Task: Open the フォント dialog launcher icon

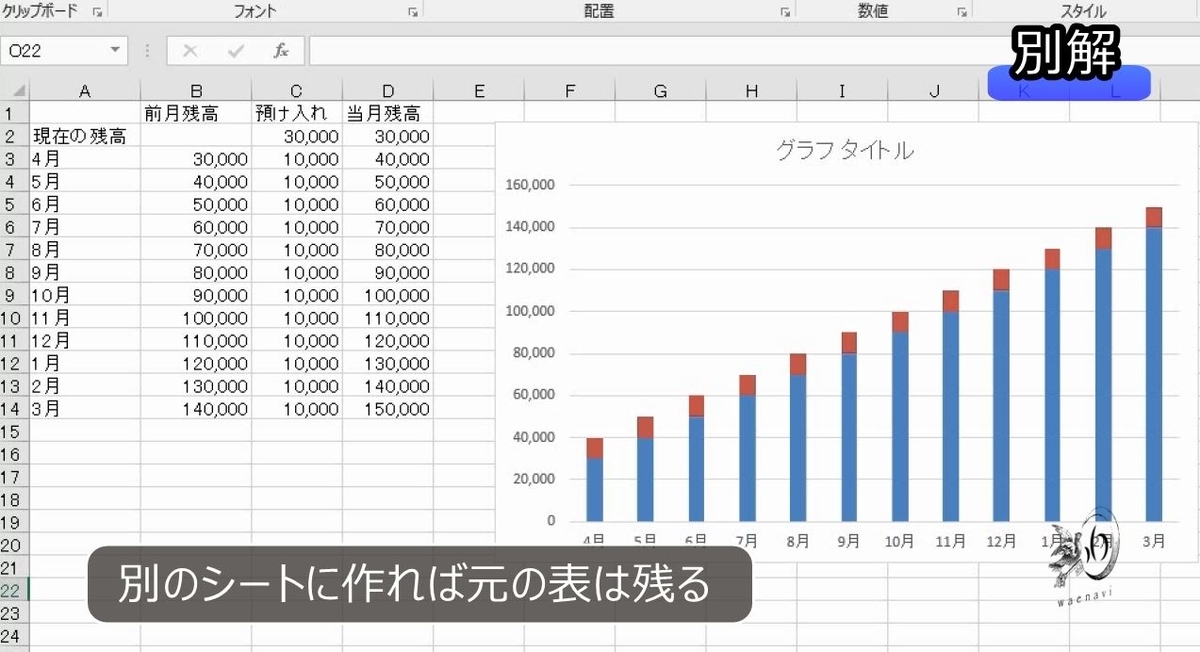Action: pos(411,10)
